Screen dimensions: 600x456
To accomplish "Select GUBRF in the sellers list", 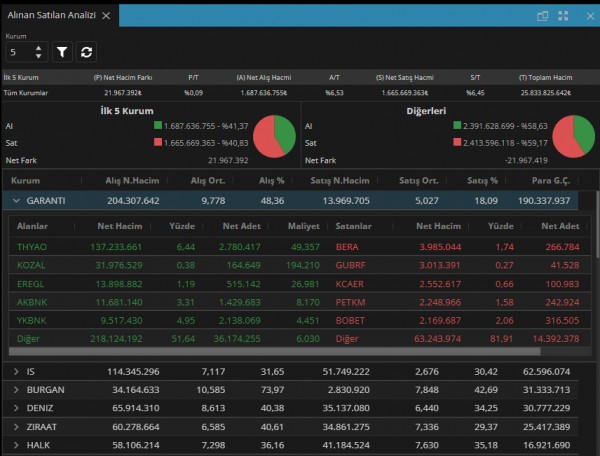I will pos(350,265).
